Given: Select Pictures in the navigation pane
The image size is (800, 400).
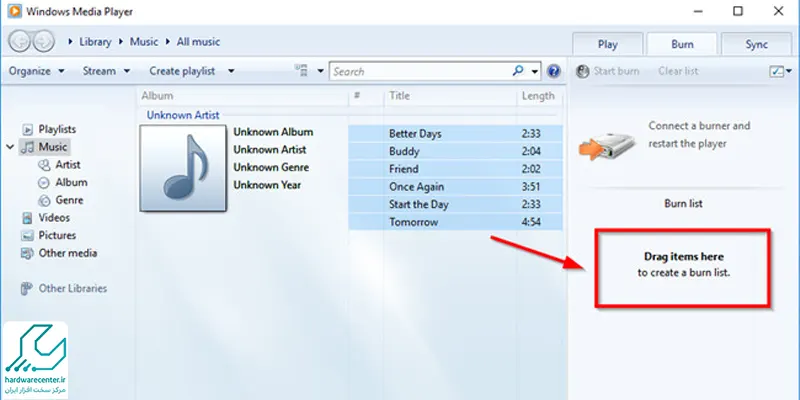Looking at the screenshot, I should (x=57, y=236).
